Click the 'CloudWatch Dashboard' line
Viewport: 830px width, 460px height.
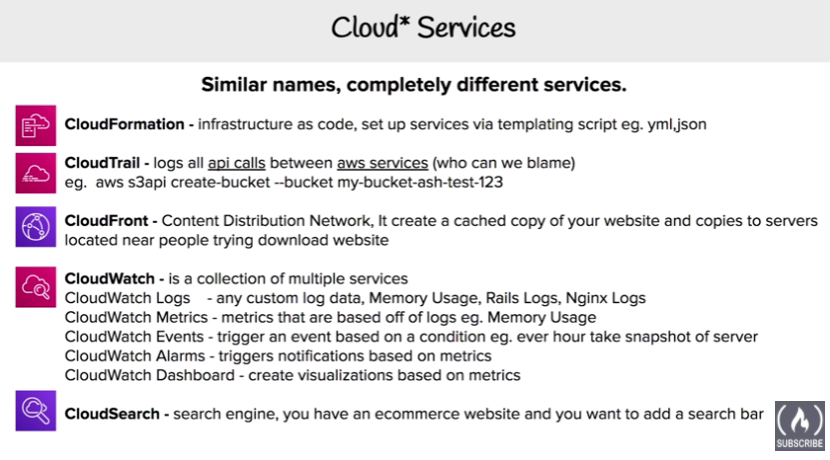pyautogui.click(x=293, y=375)
